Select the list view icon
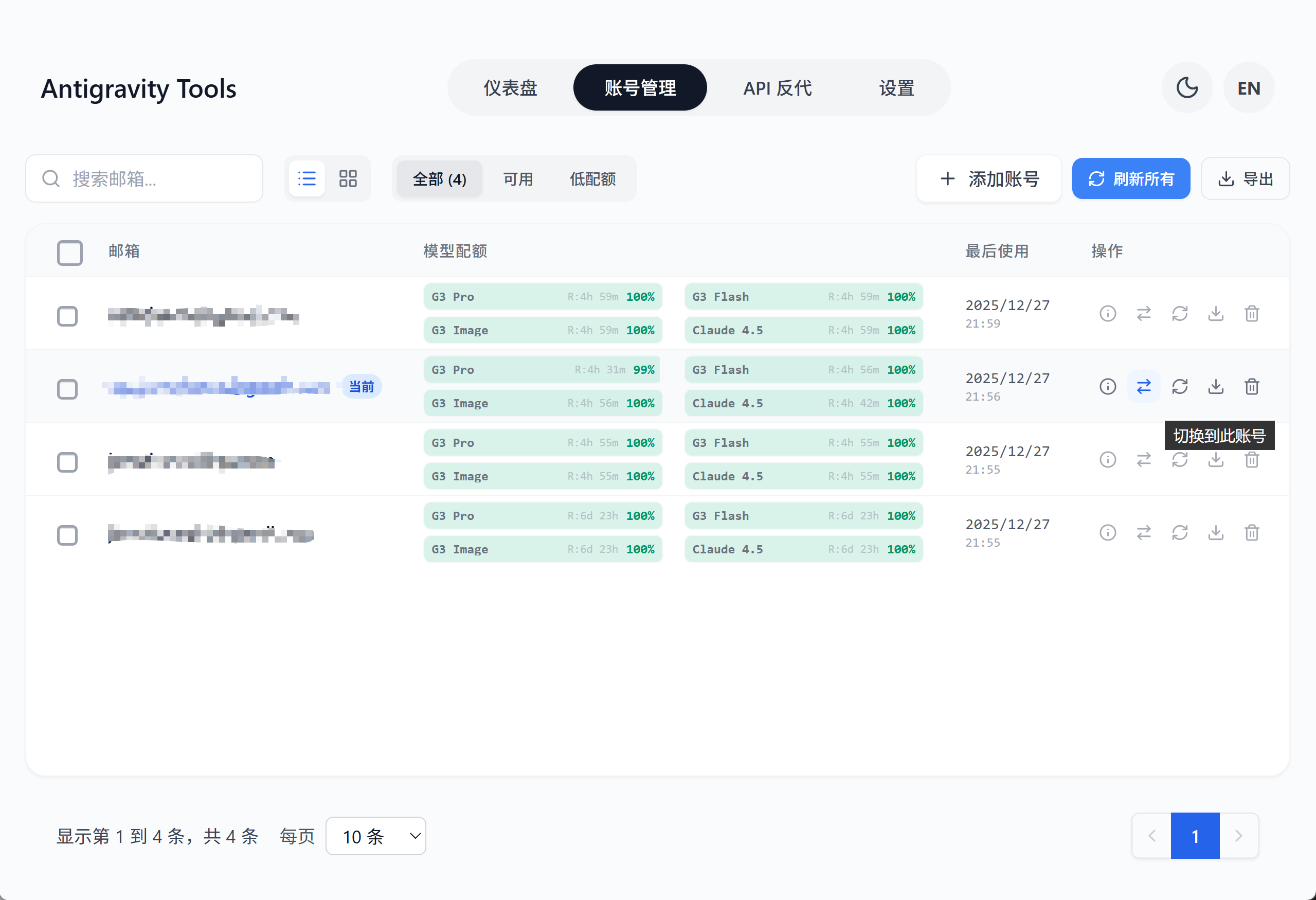1316x900 pixels. click(x=307, y=179)
